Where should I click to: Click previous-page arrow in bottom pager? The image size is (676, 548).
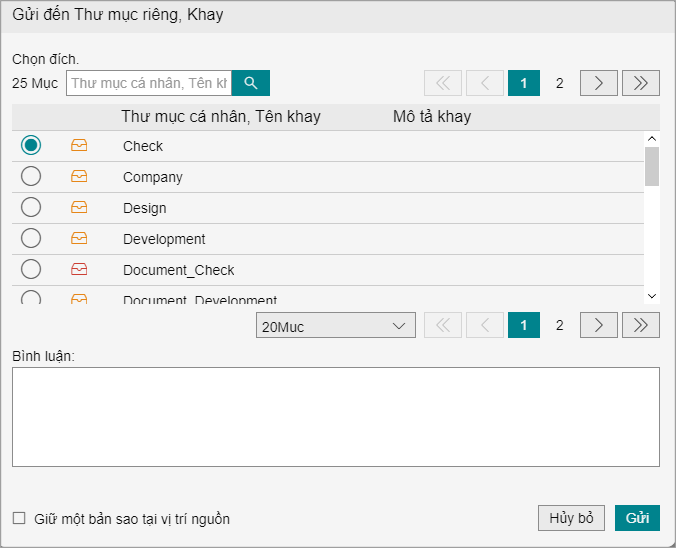(x=485, y=325)
